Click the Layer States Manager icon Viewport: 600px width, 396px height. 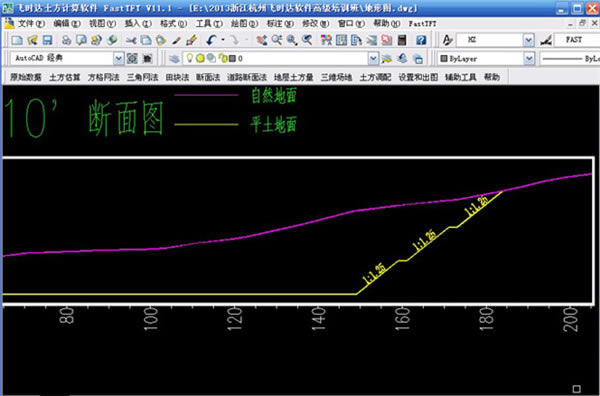pyautogui.click(x=418, y=58)
